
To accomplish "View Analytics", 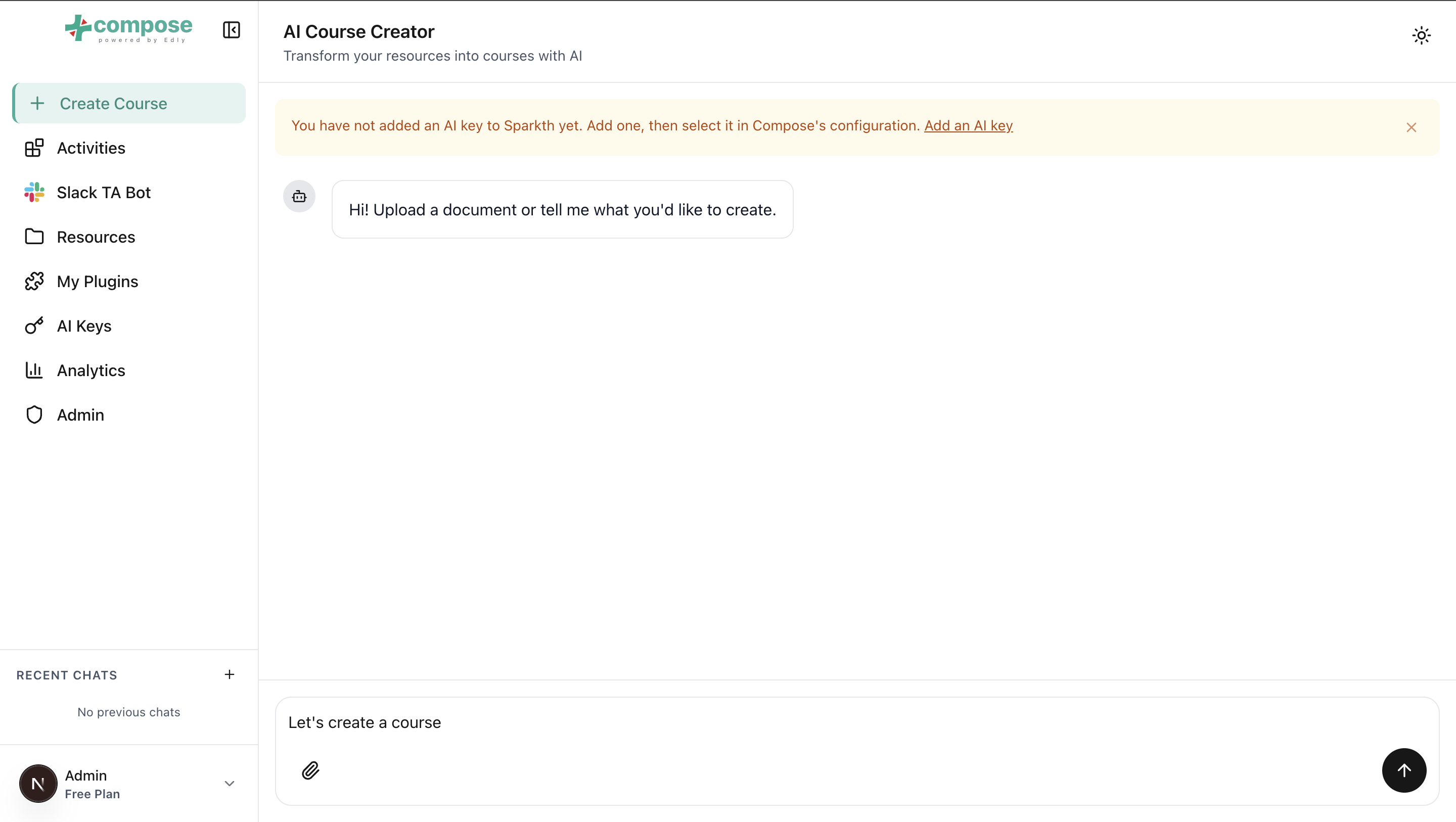I will point(129,370).
